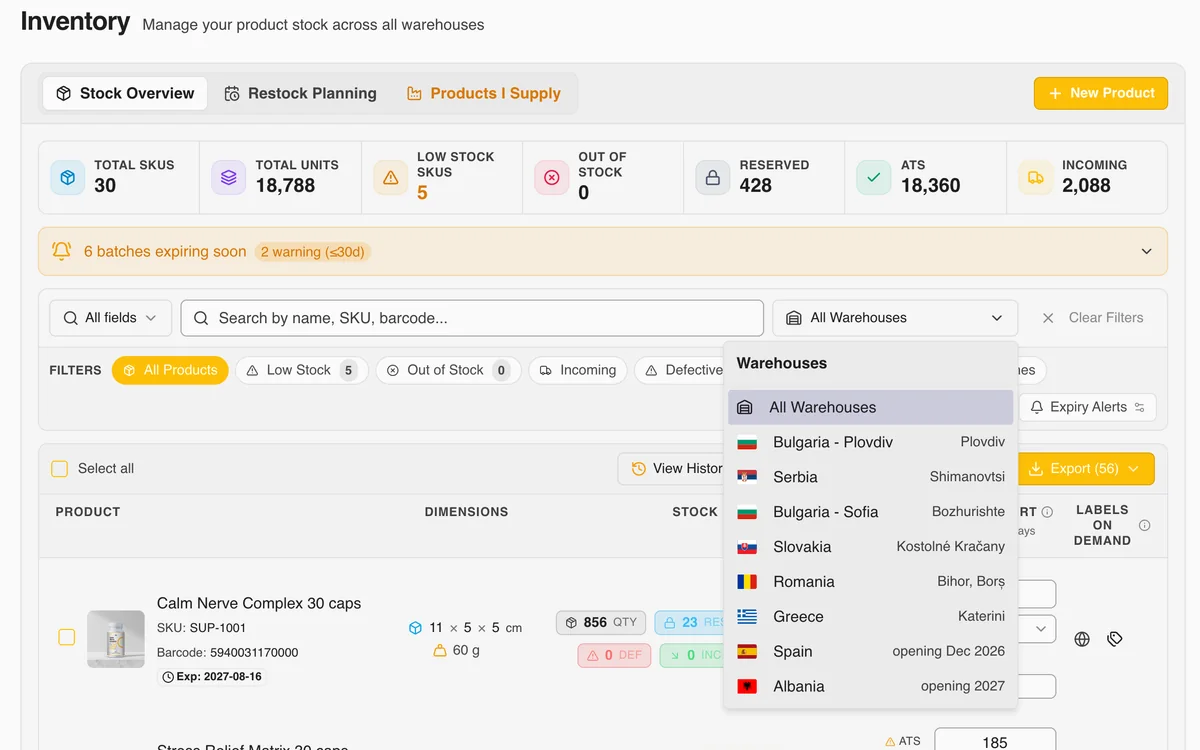Collapse the All Warehouses dropdown

click(895, 318)
